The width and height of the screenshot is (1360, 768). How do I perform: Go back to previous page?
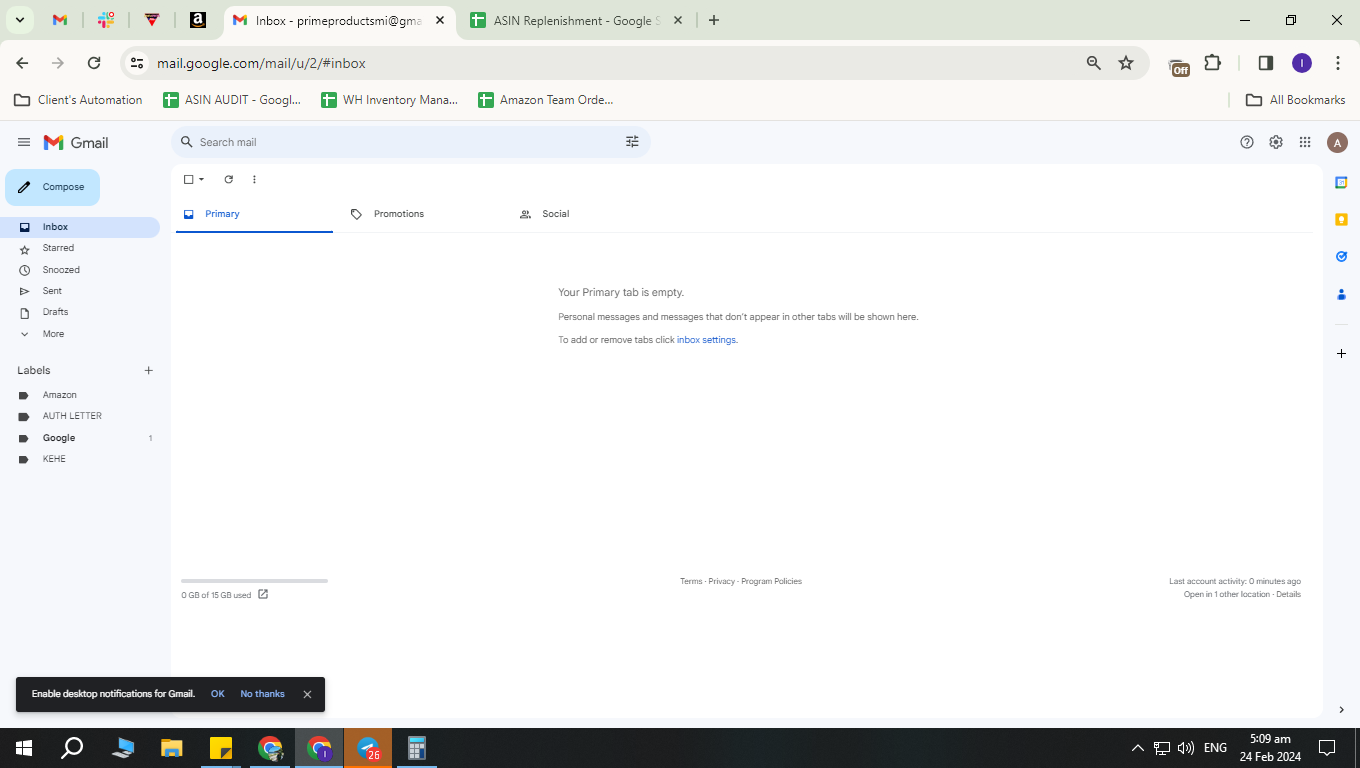point(23,63)
